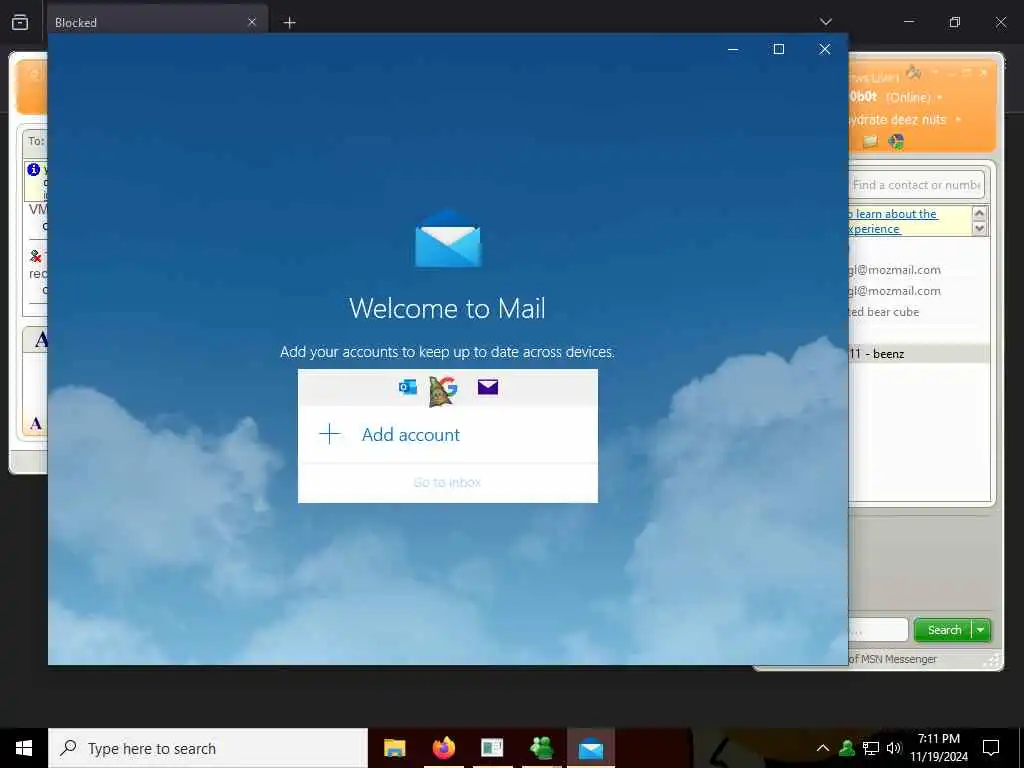
Task: Click the Messenger banner scroll up arrow
Action: coord(979,213)
